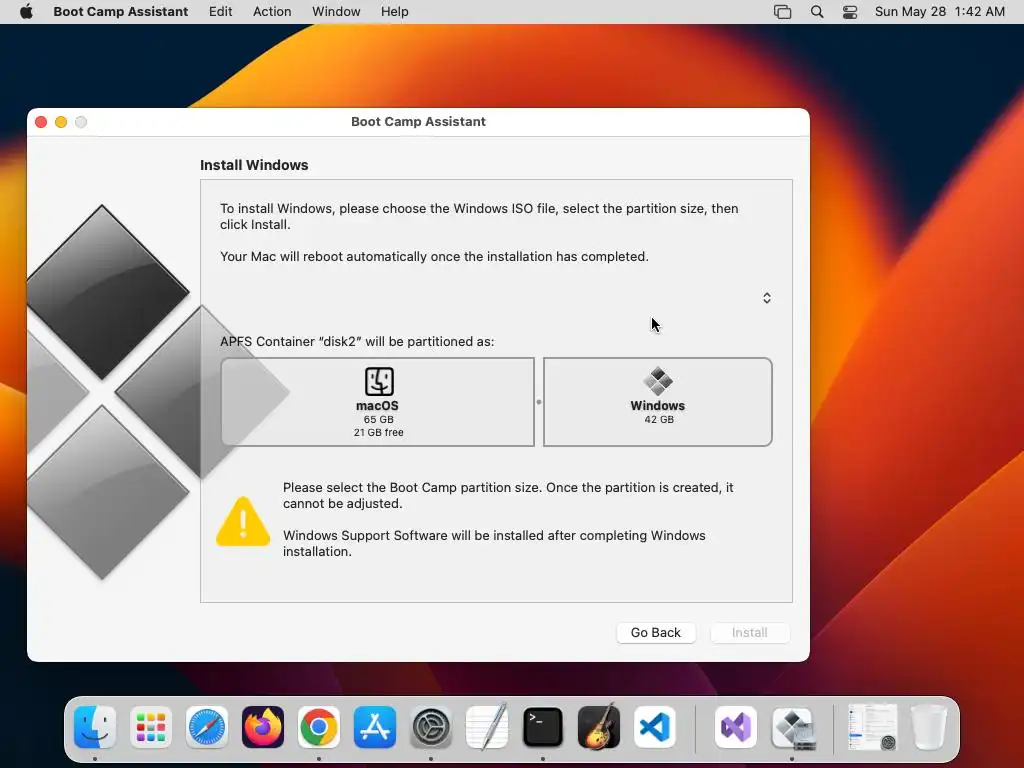Open the Boot Camp Assistant app menu
Image resolution: width=1024 pixels, height=768 pixels.
pos(120,12)
